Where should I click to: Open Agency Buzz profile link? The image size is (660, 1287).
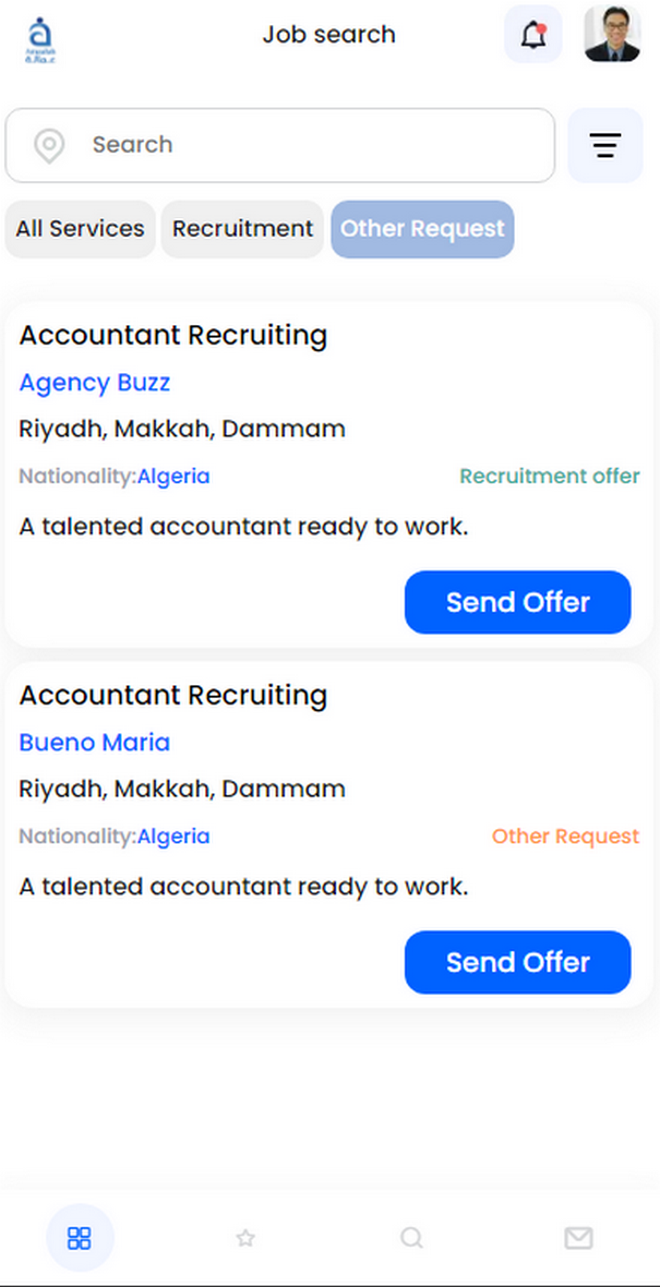pos(95,382)
